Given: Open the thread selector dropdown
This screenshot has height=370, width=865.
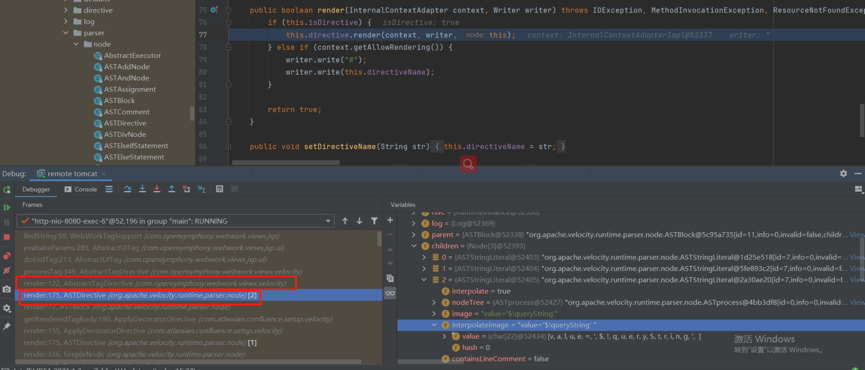Looking at the screenshot, I should tap(176, 221).
